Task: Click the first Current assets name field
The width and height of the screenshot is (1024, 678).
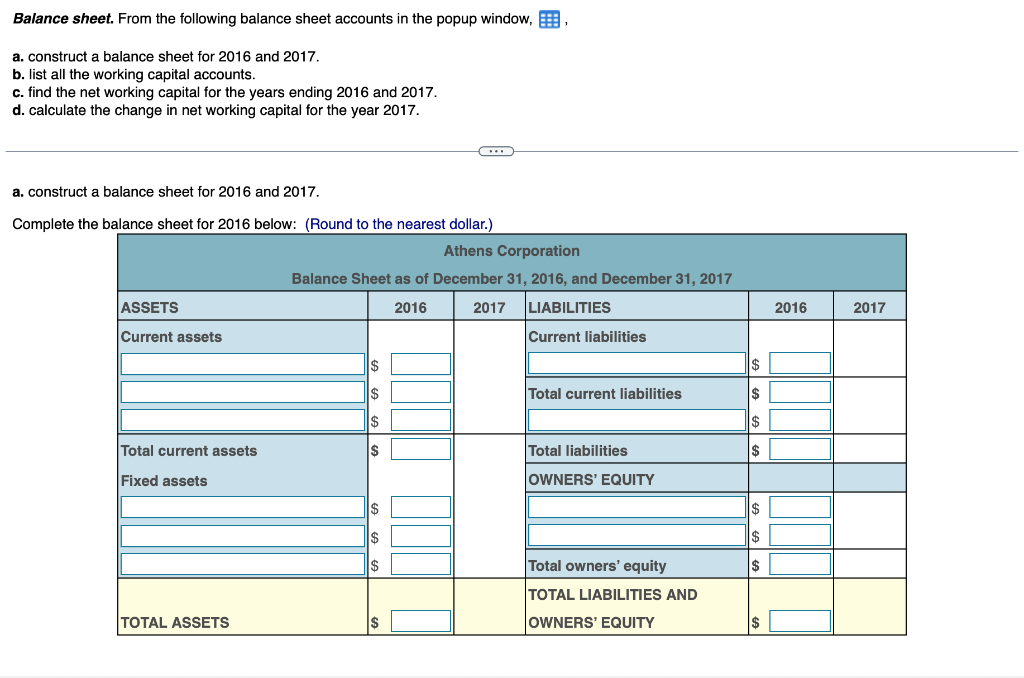Action: click(240, 363)
